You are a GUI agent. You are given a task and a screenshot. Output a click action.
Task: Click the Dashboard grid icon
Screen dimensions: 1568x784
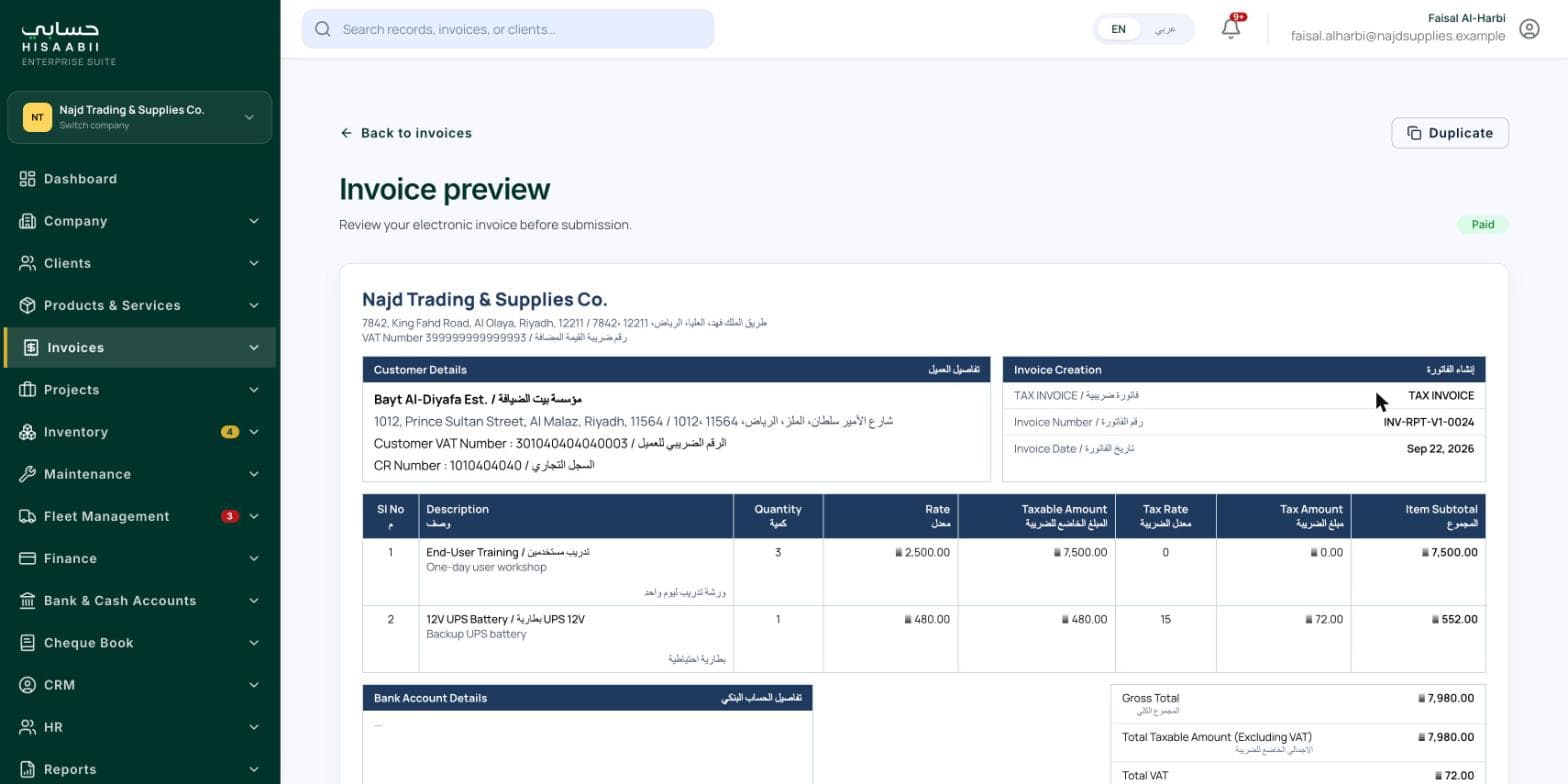(27, 179)
